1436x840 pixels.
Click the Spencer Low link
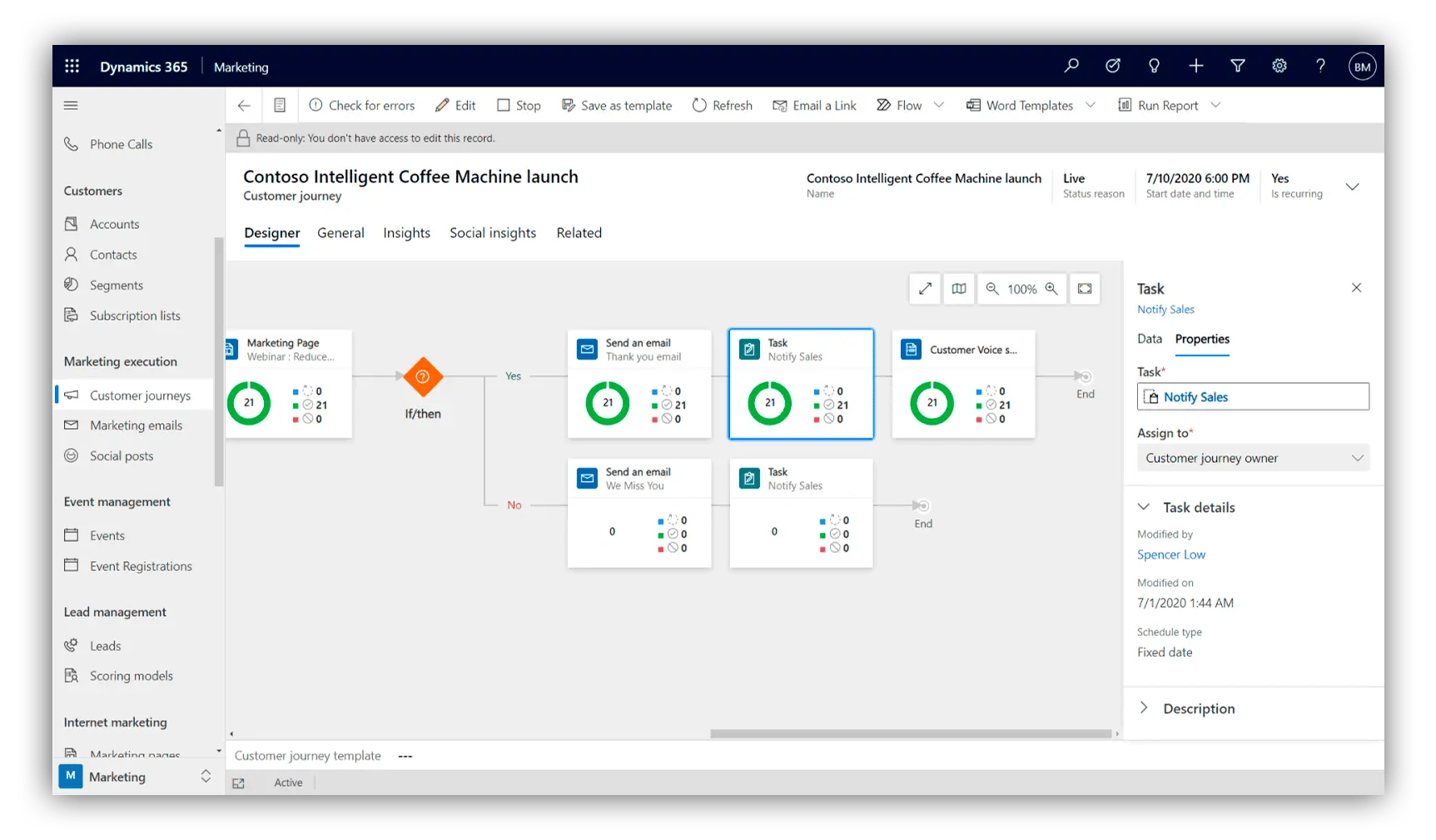pyautogui.click(x=1171, y=554)
